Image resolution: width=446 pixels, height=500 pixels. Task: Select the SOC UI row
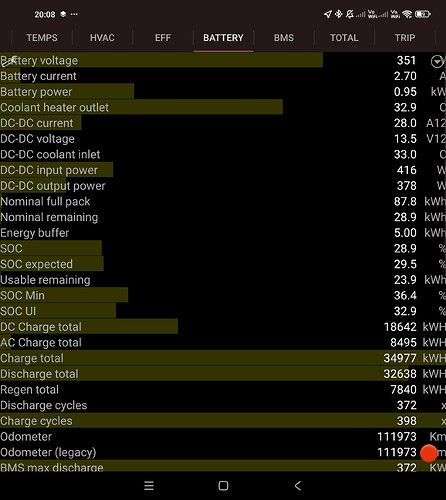[223, 311]
